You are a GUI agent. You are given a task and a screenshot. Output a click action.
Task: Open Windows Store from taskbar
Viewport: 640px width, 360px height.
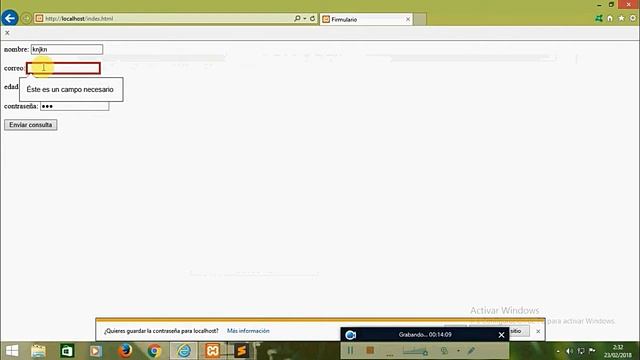[x=67, y=351]
